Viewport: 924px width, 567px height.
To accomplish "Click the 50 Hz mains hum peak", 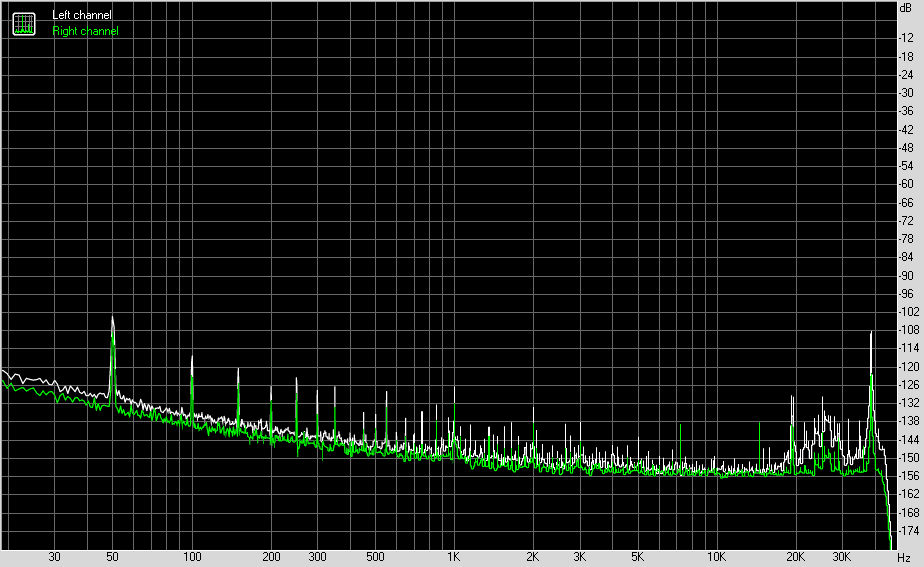I will click(112, 318).
